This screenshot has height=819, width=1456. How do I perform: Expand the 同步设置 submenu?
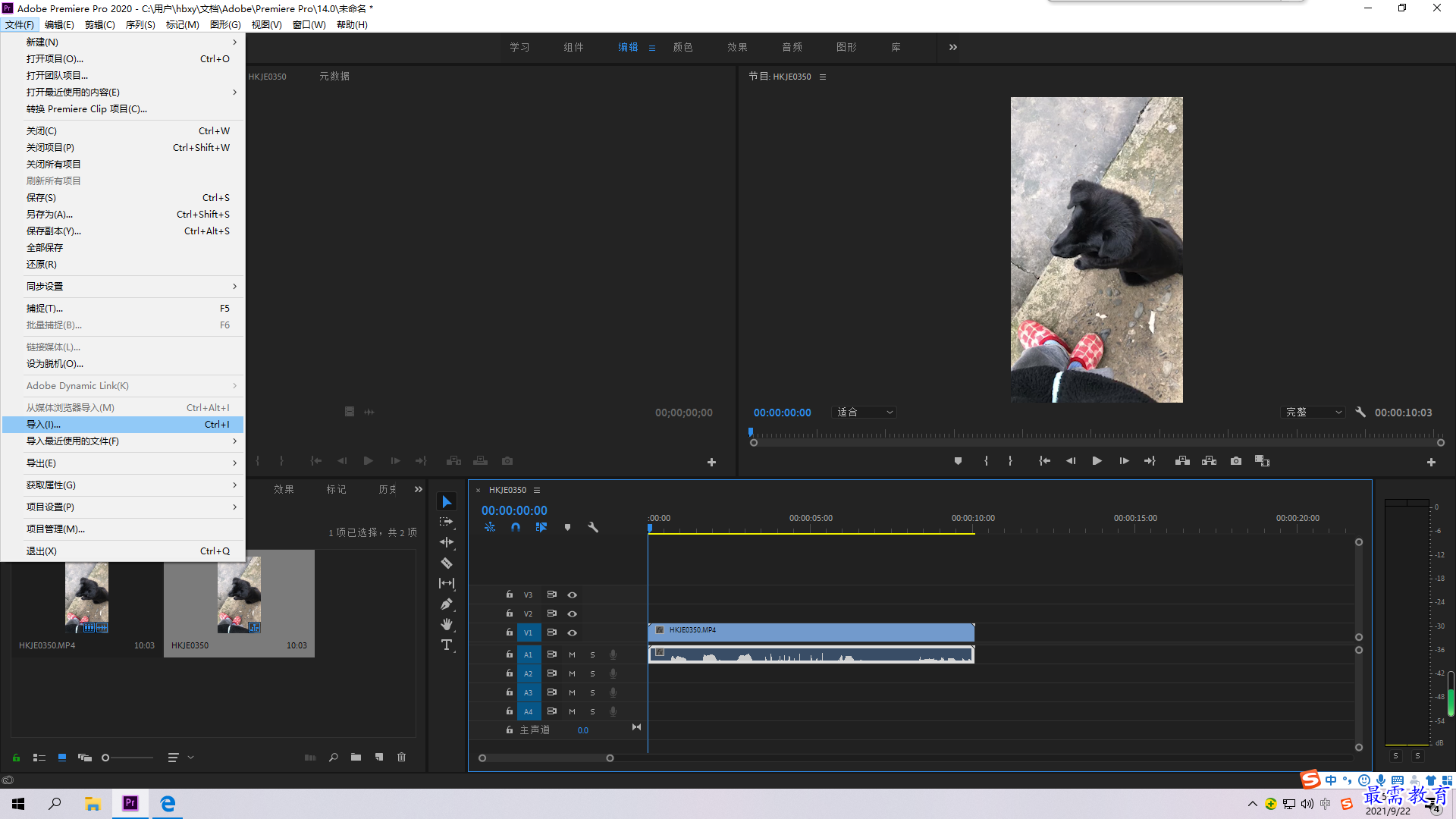(123, 286)
